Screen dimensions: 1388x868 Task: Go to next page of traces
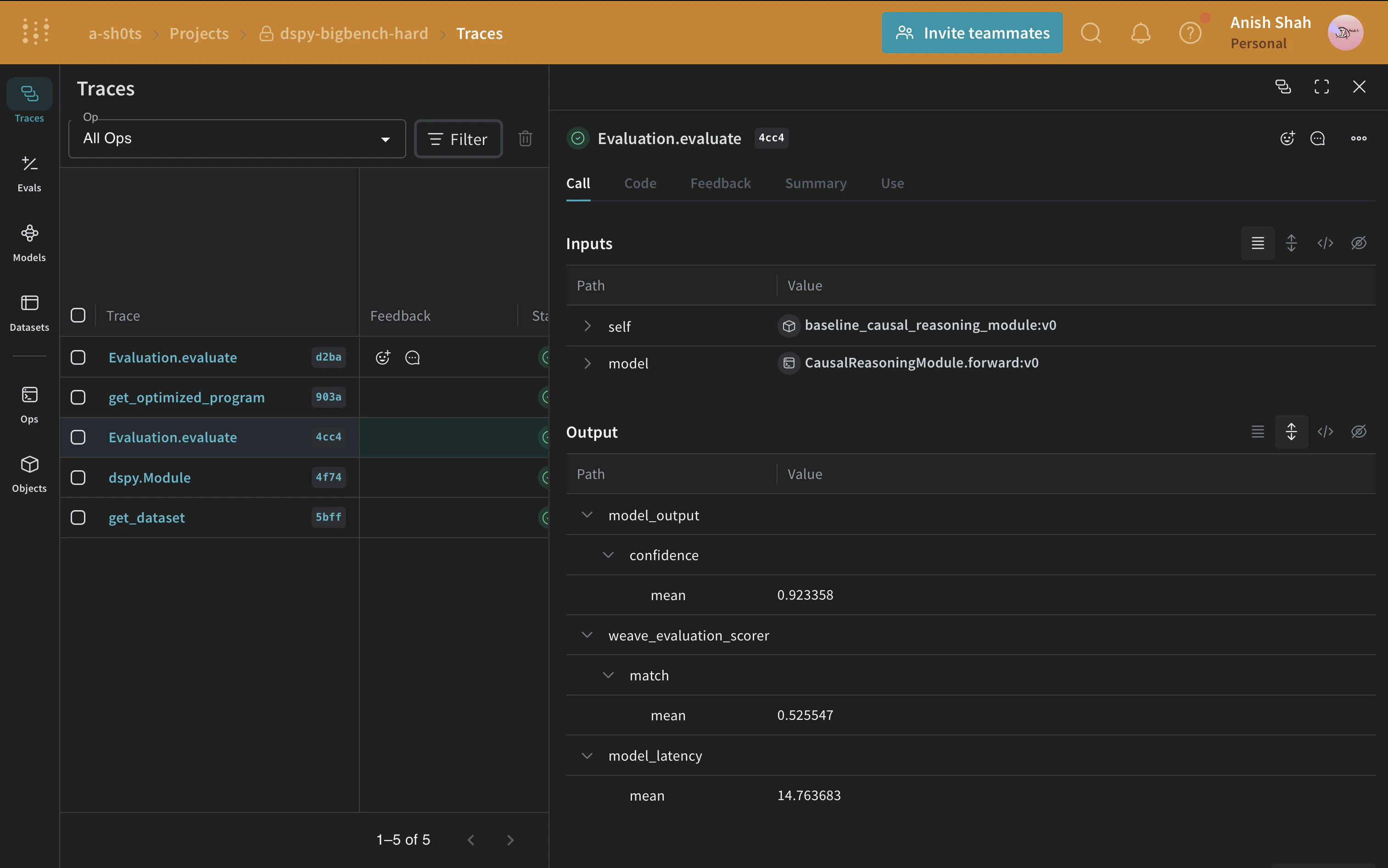click(510, 840)
